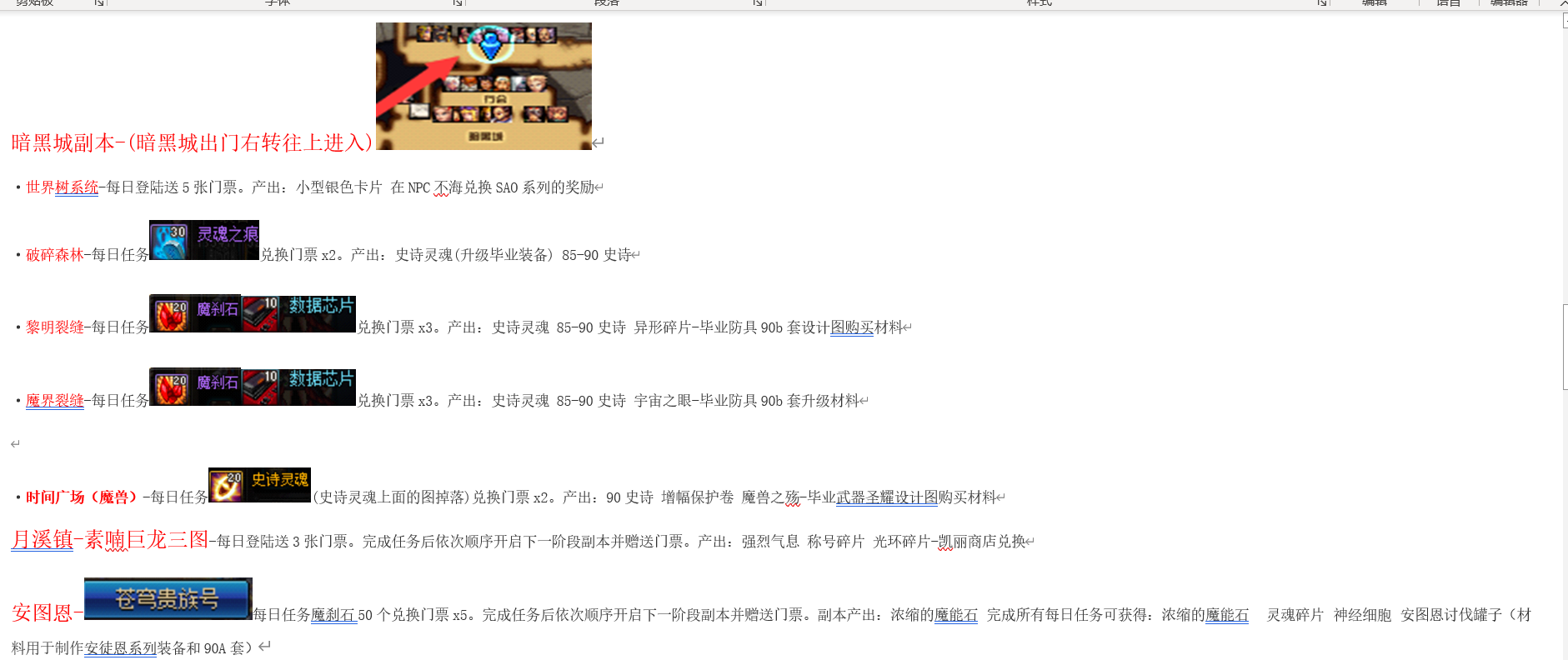The height and width of the screenshot is (660, 1568).
Task: Open the paragraph group dialog launcher
Action: tap(757, 3)
